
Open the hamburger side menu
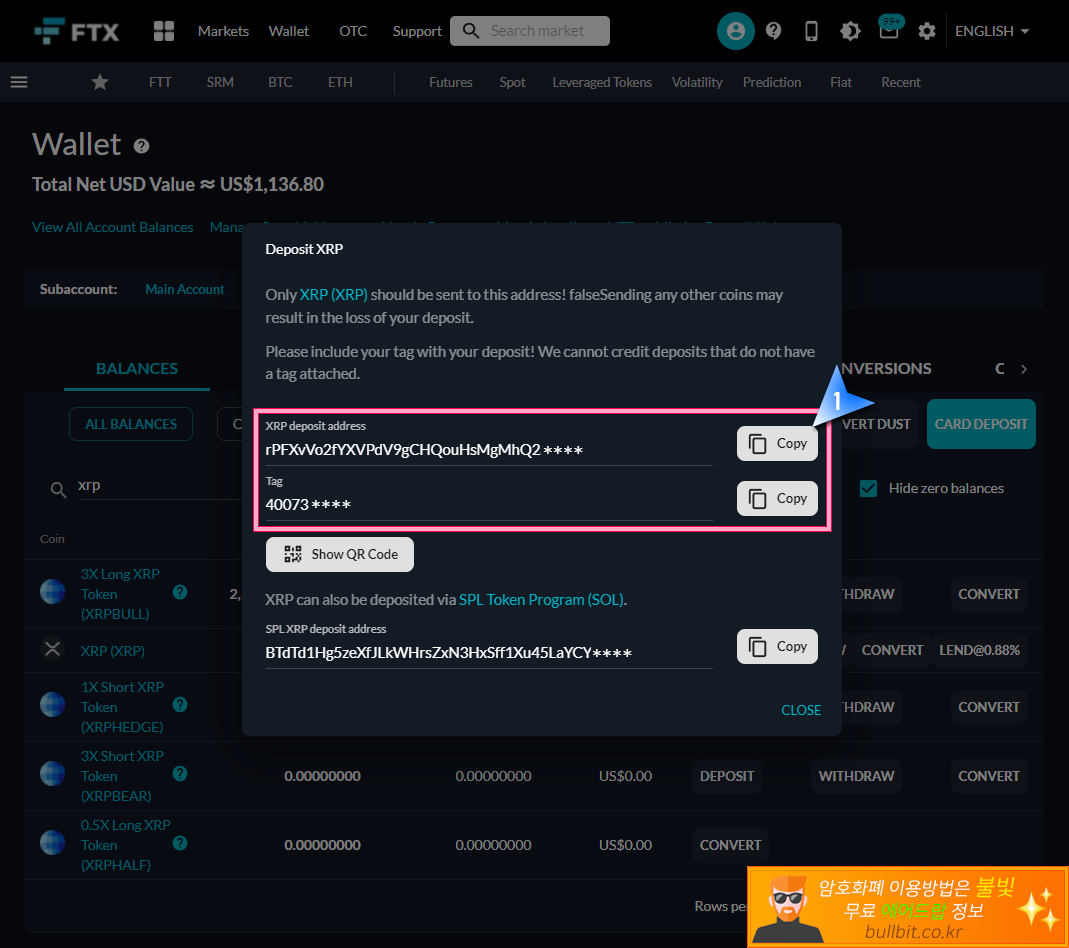[19, 82]
